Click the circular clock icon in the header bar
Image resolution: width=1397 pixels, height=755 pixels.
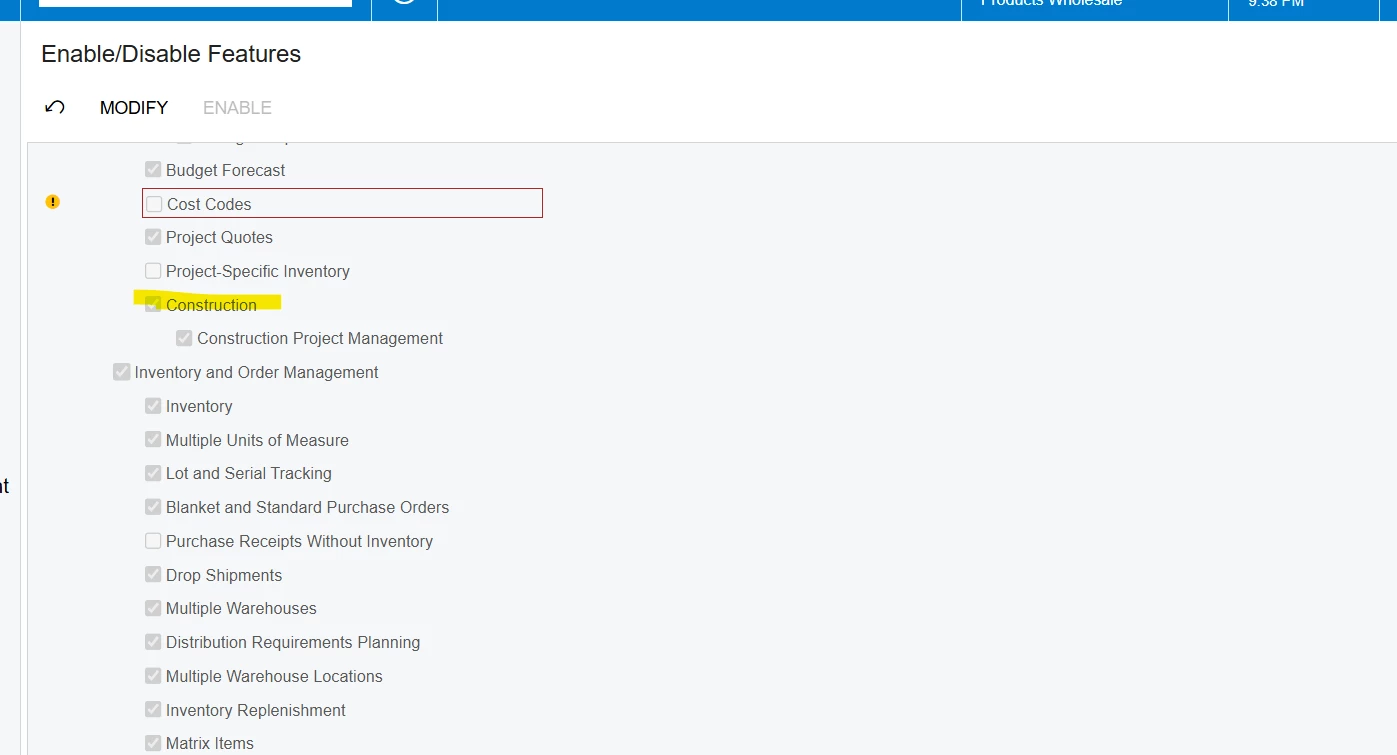point(404,5)
